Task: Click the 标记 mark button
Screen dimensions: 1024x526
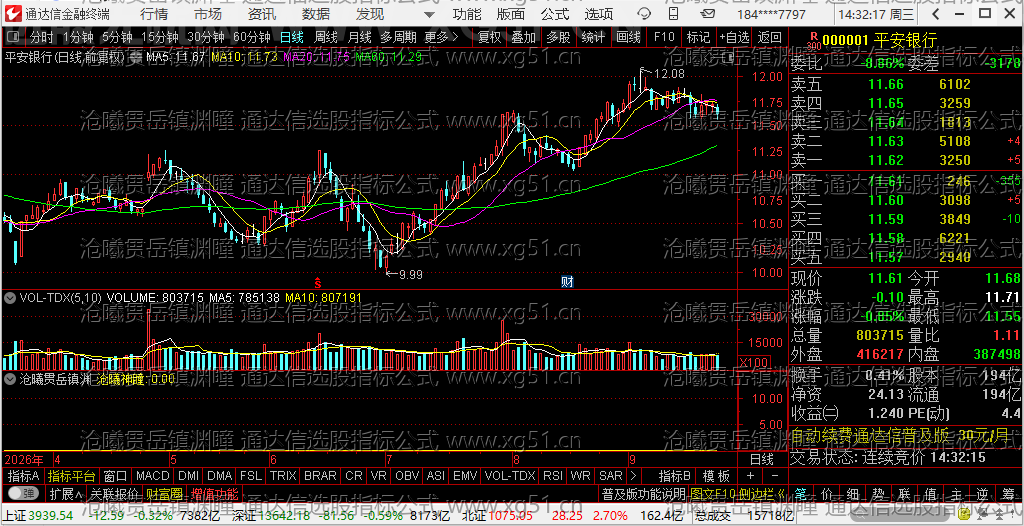Action: (698, 38)
